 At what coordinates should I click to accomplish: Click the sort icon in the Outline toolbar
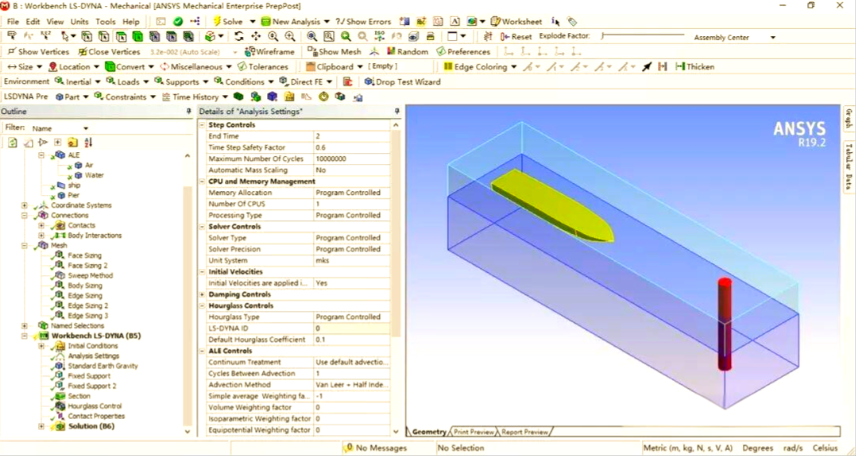88,143
